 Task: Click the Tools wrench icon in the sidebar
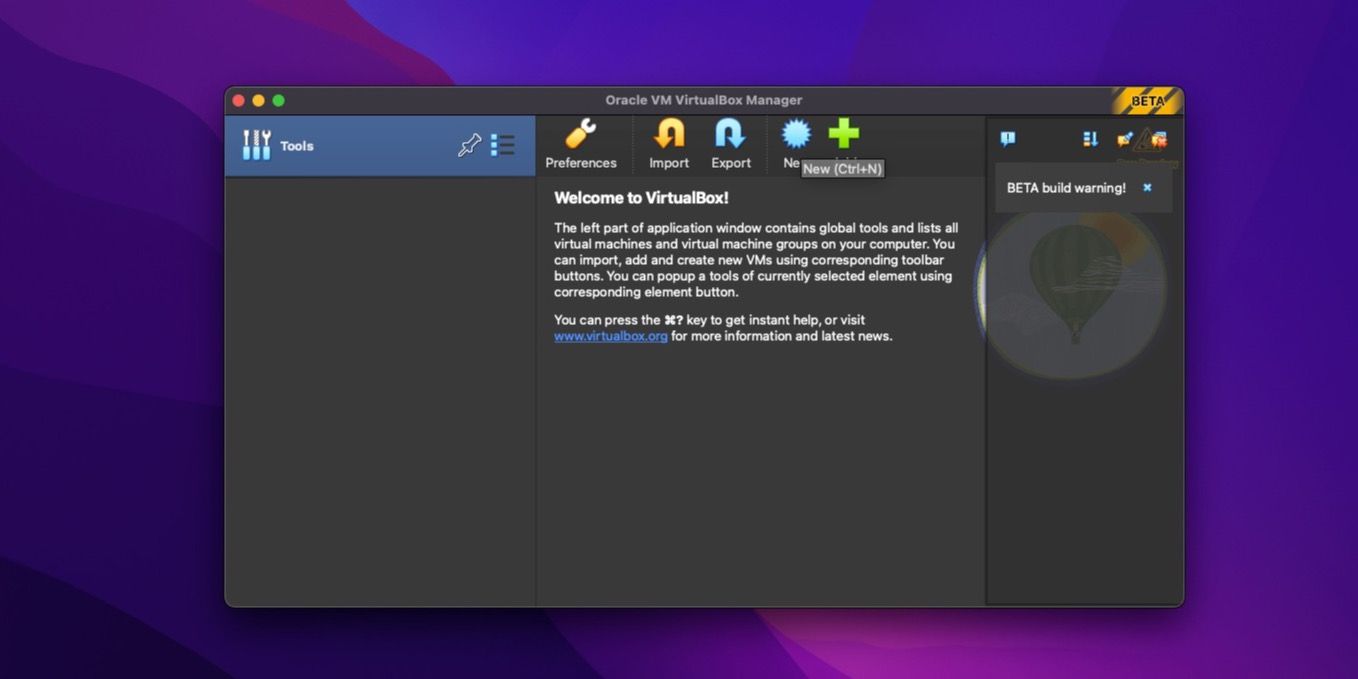(257, 145)
